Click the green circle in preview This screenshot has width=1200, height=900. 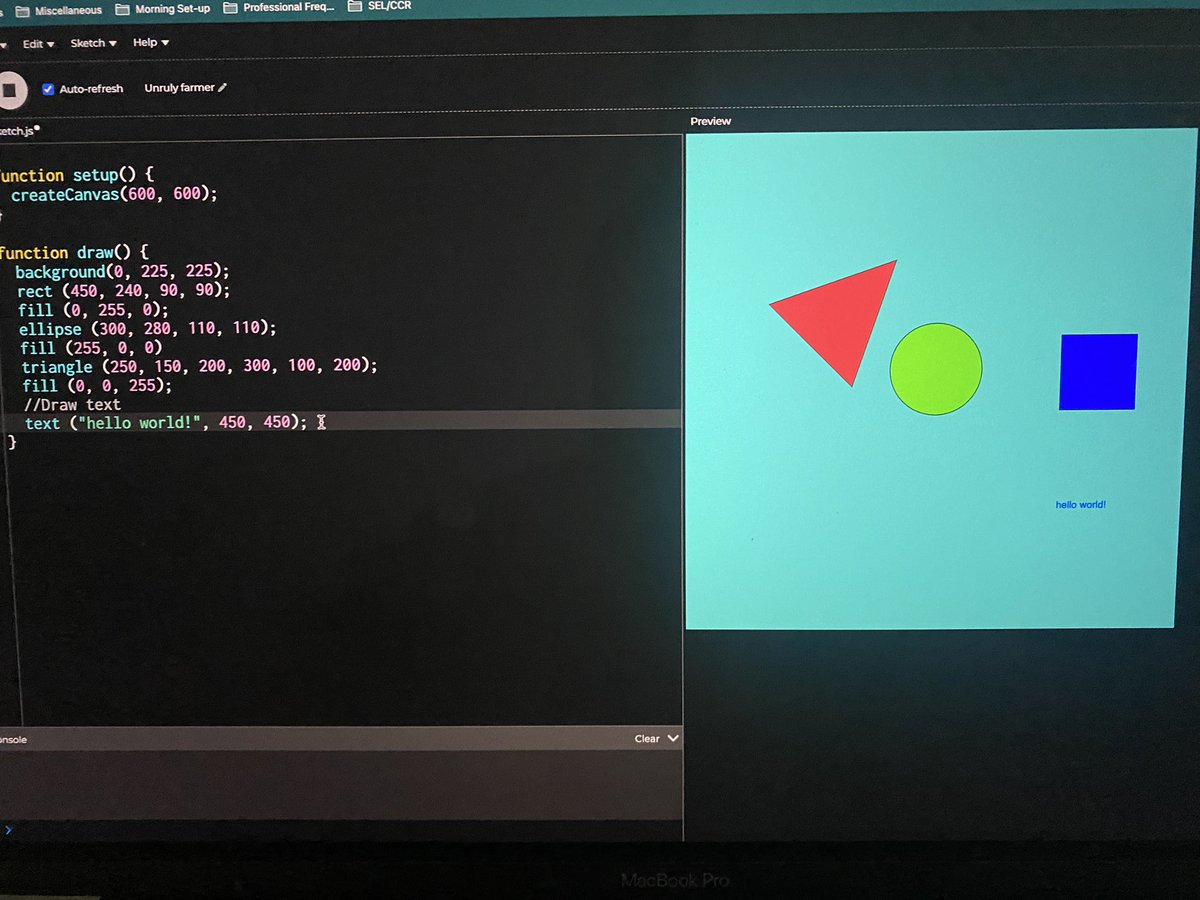point(936,369)
